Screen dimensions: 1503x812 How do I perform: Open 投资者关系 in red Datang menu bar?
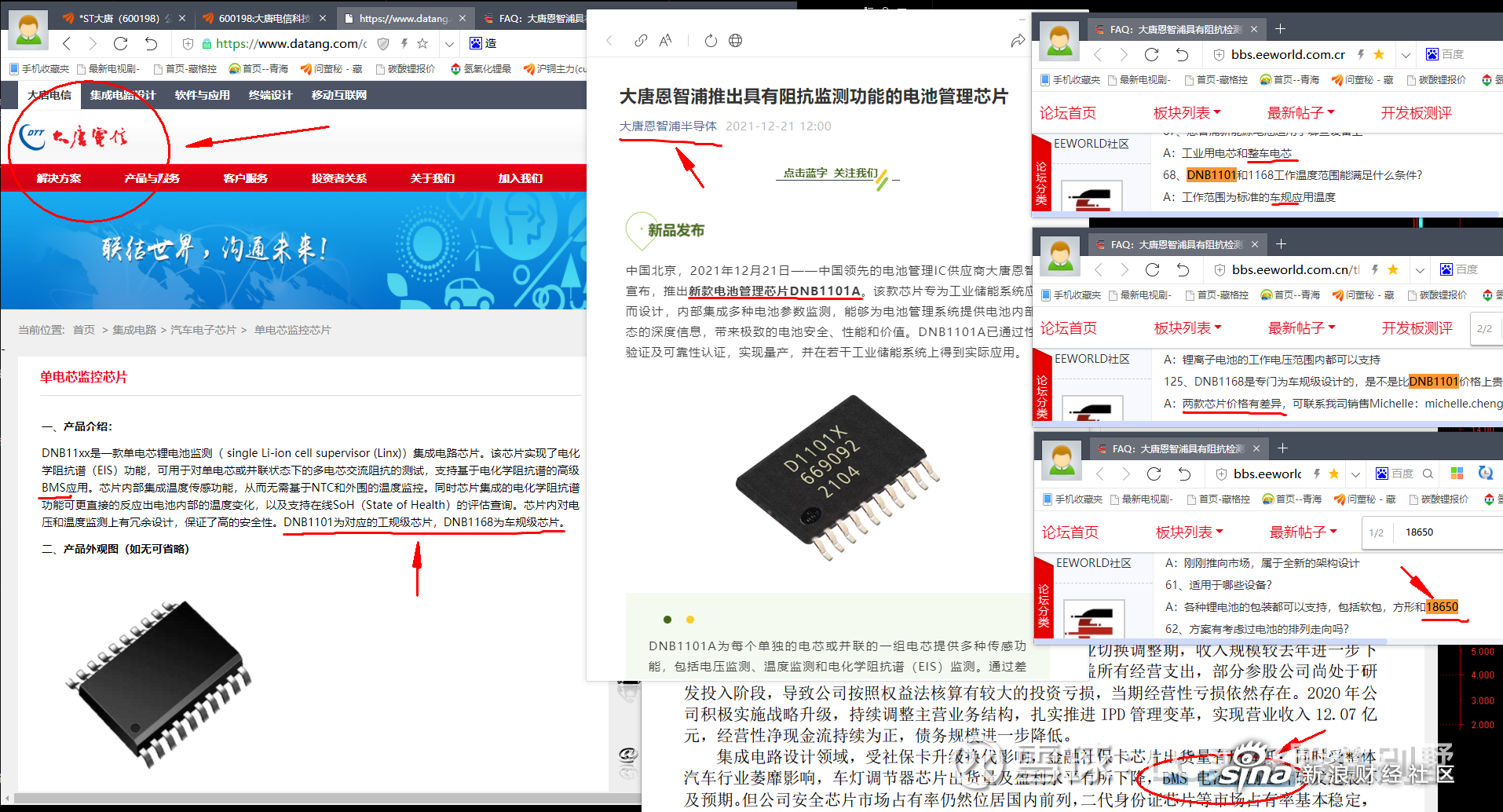(339, 178)
